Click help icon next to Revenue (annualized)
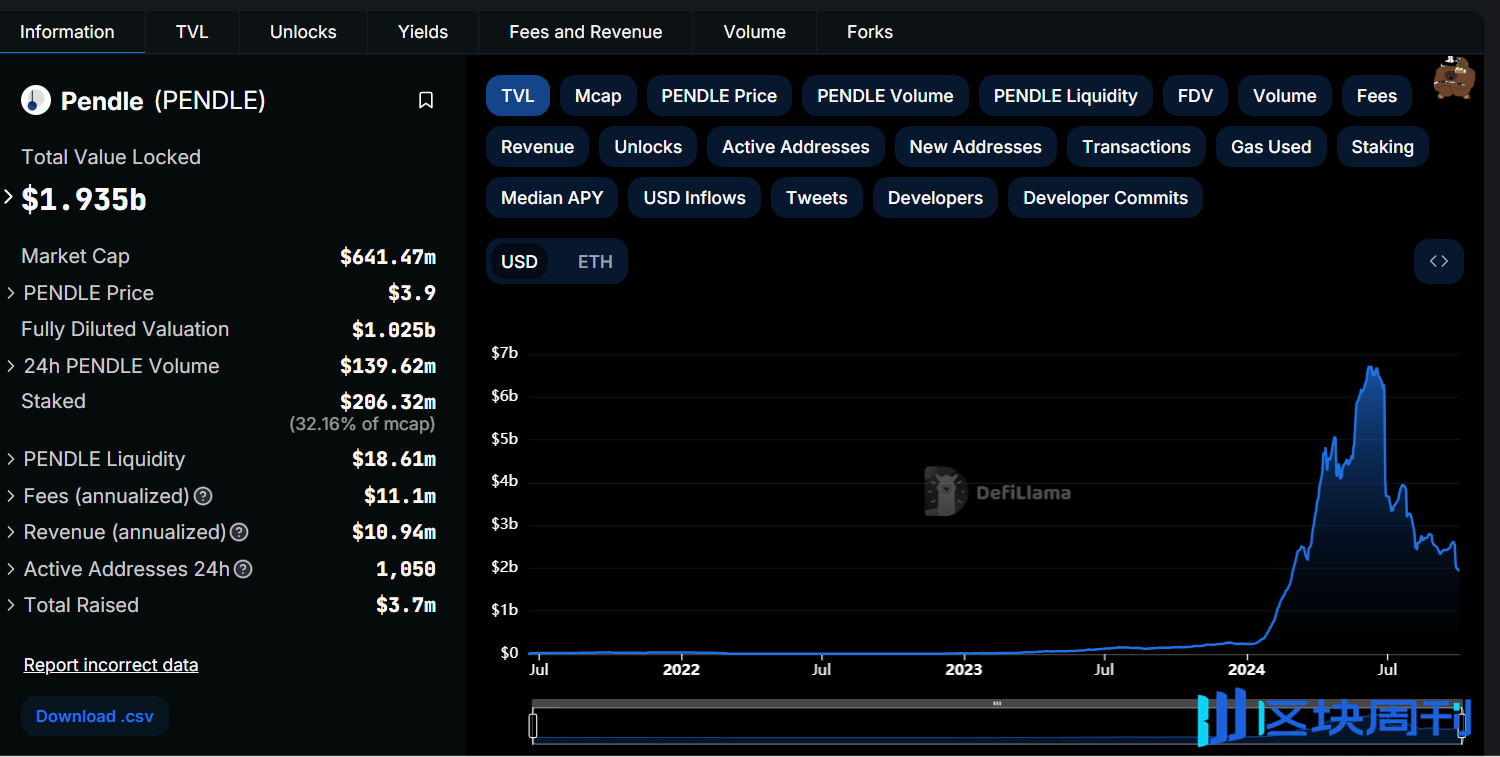Screen dimensions: 1500x757 coord(239,532)
